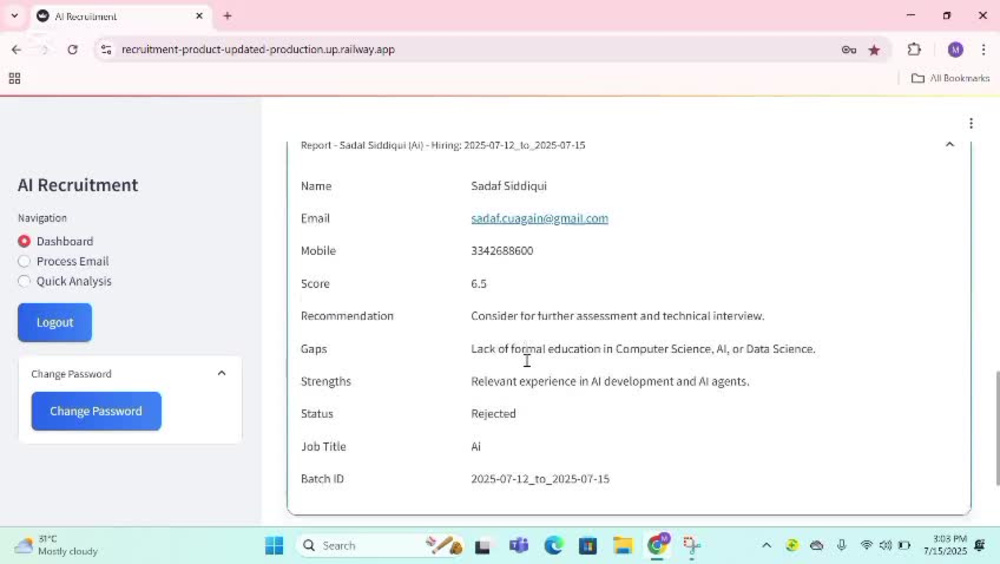Click the page vertical scrollbar thumb

click(997, 429)
